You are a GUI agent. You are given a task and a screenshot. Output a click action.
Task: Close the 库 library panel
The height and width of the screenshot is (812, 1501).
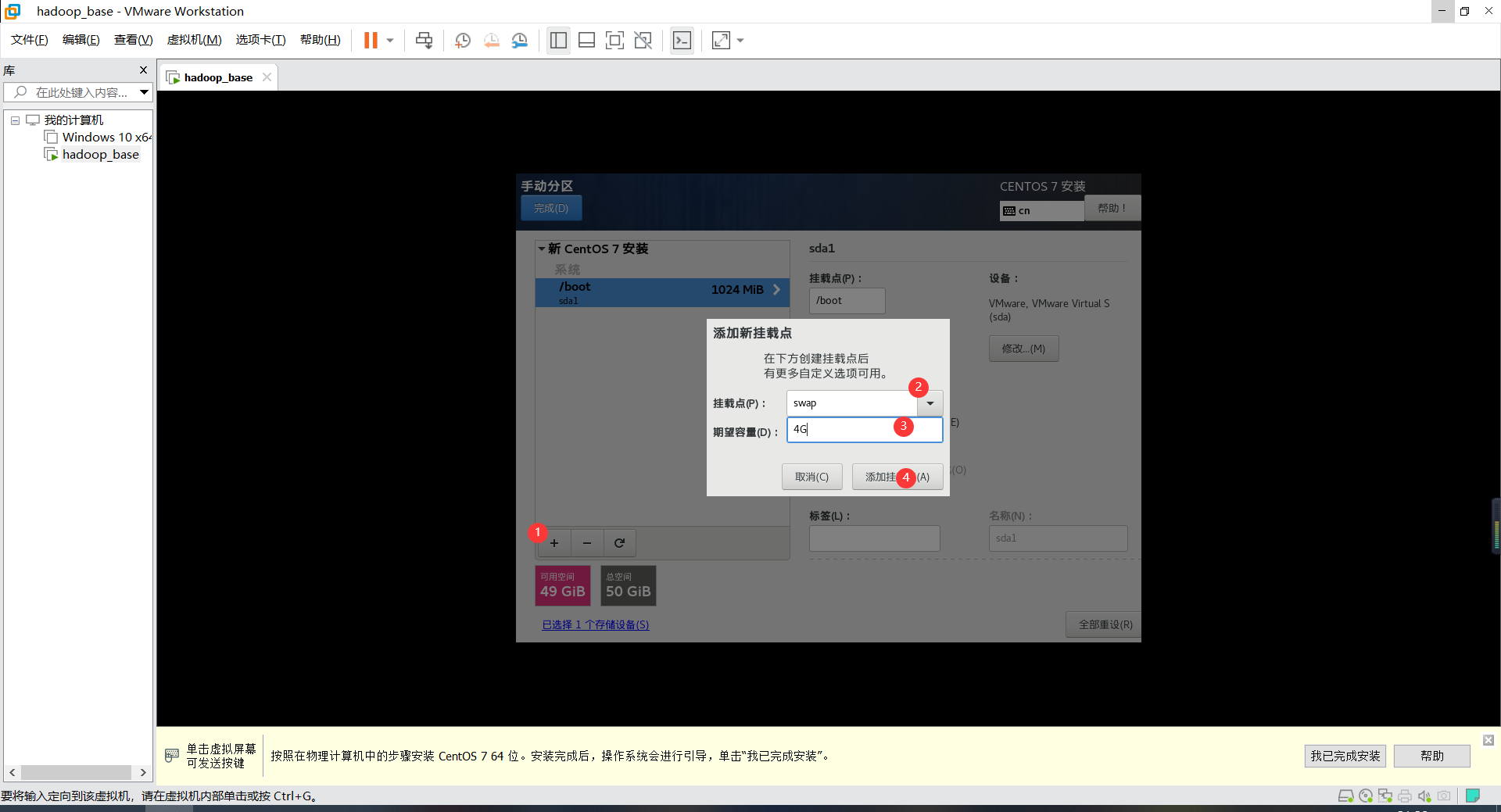143,70
